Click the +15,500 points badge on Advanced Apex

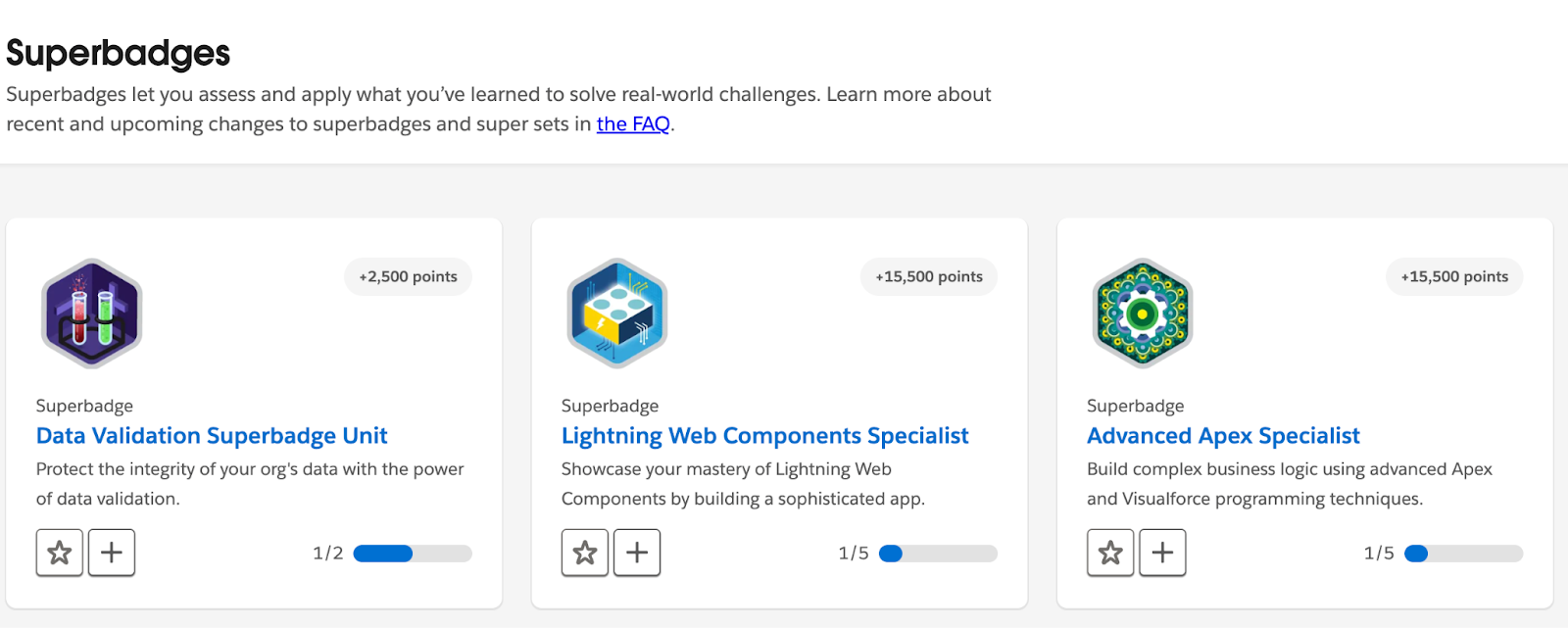pos(1453,276)
